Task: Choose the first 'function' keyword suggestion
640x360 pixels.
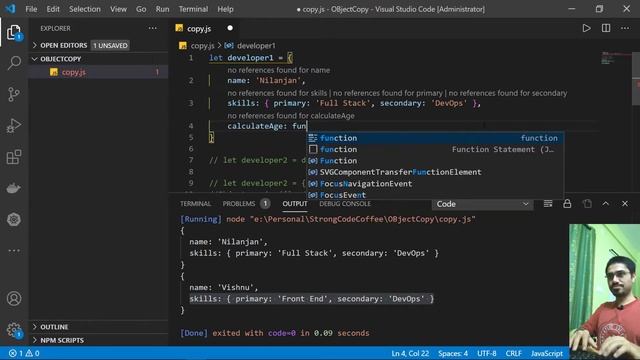Action: (435, 138)
